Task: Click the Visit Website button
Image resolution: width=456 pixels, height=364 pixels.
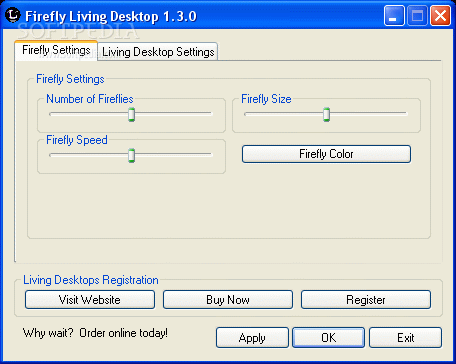Action: click(x=90, y=300)
